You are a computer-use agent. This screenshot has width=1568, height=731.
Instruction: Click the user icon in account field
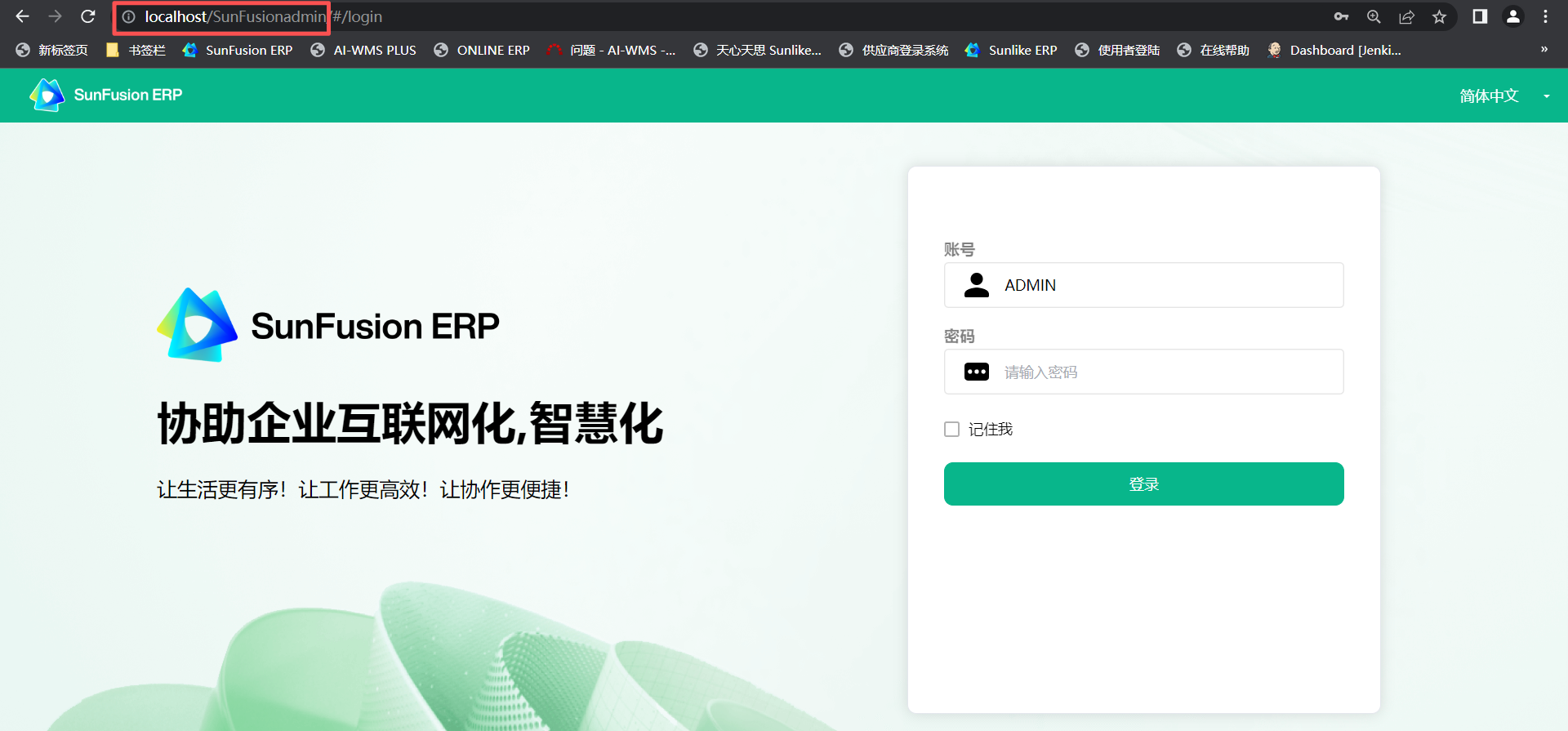[977, 285]
